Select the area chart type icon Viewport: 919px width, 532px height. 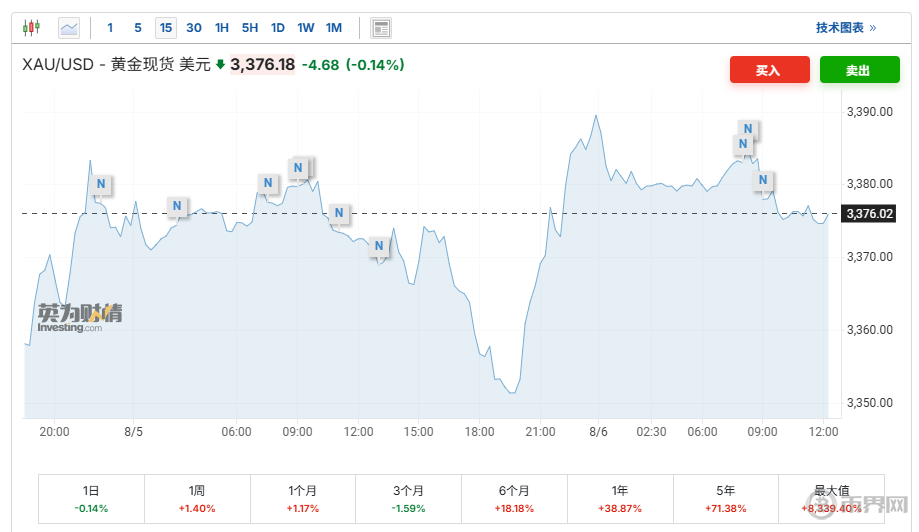tap(69, 28)
